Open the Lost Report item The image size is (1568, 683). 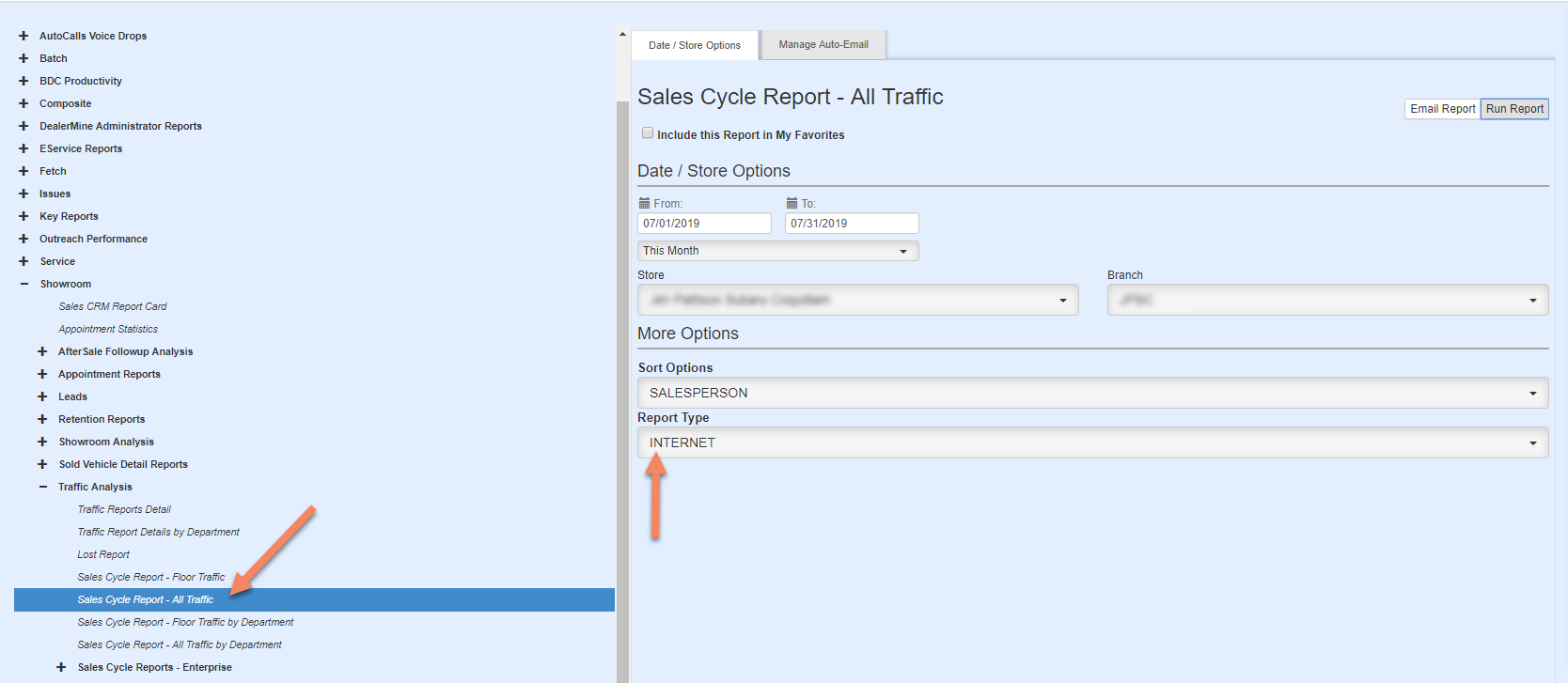pyautogui.click(x=103, y=554)
